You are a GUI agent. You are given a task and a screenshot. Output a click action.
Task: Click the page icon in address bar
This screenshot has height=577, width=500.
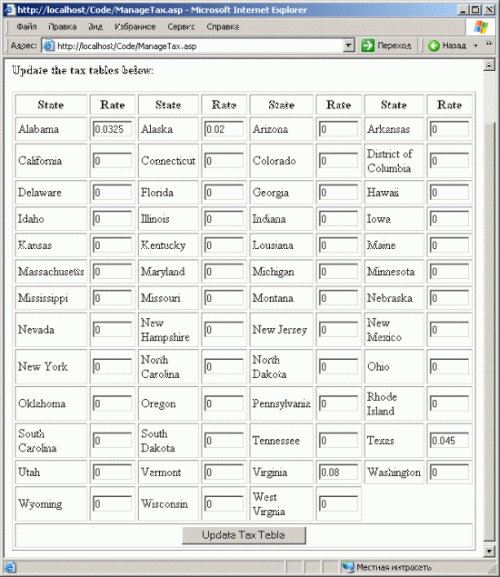49,46
